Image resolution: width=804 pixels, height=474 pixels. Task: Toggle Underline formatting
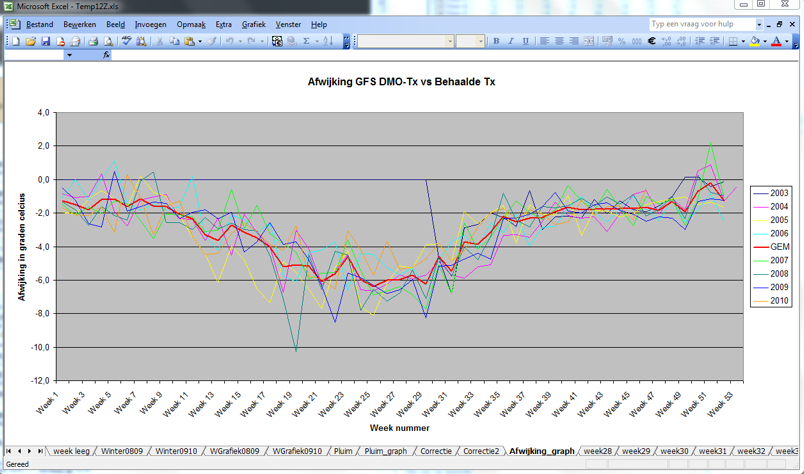tap(526, 41)
